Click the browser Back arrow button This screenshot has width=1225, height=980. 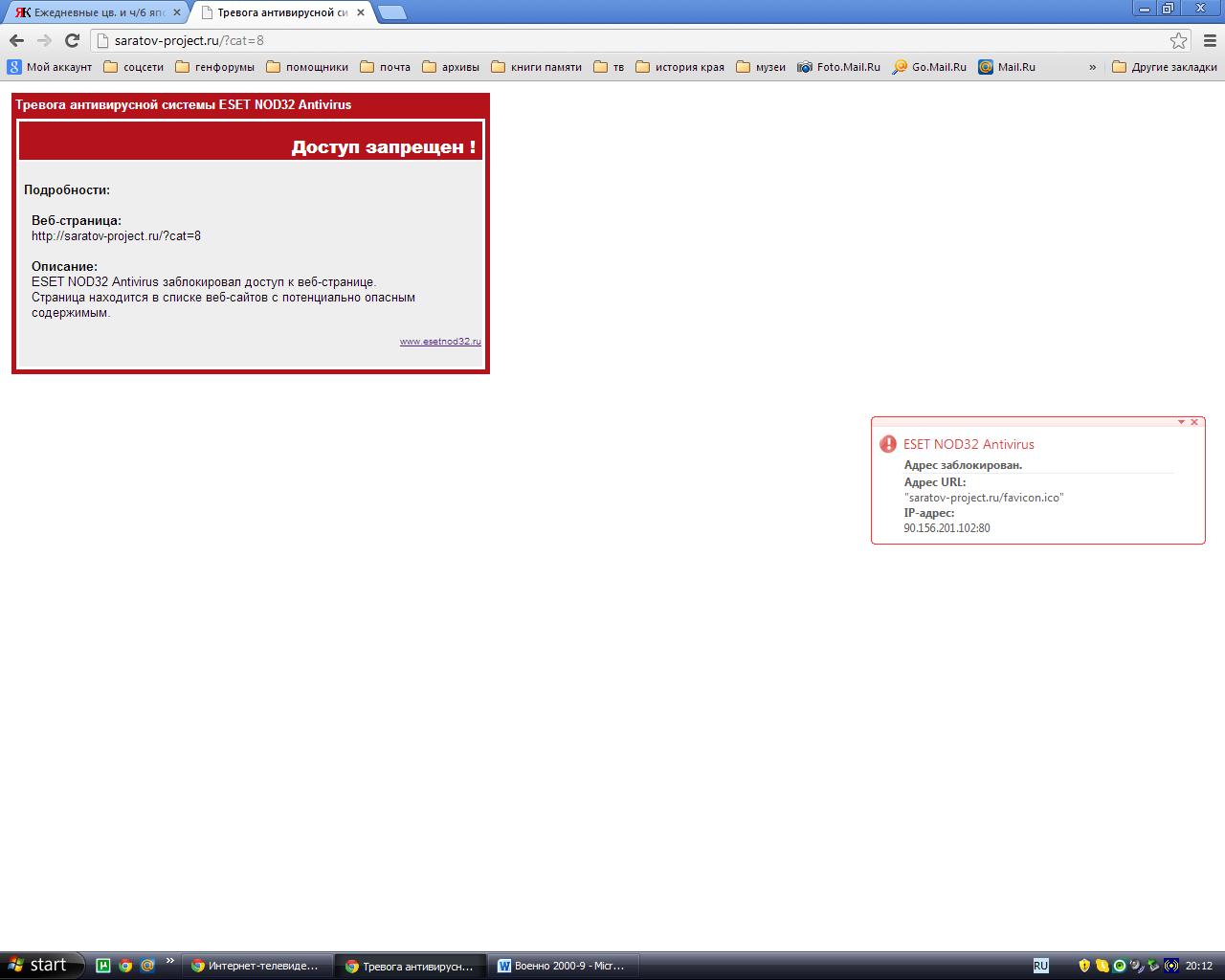click(x=16, y=40)
